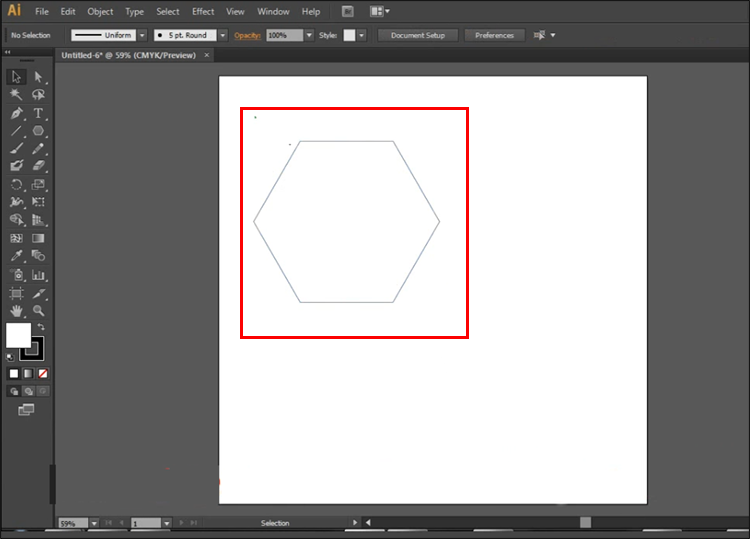Viewport: 750px width, 539px height.
Task: Select the Direct Selection tool
Action: pos(38,77)
